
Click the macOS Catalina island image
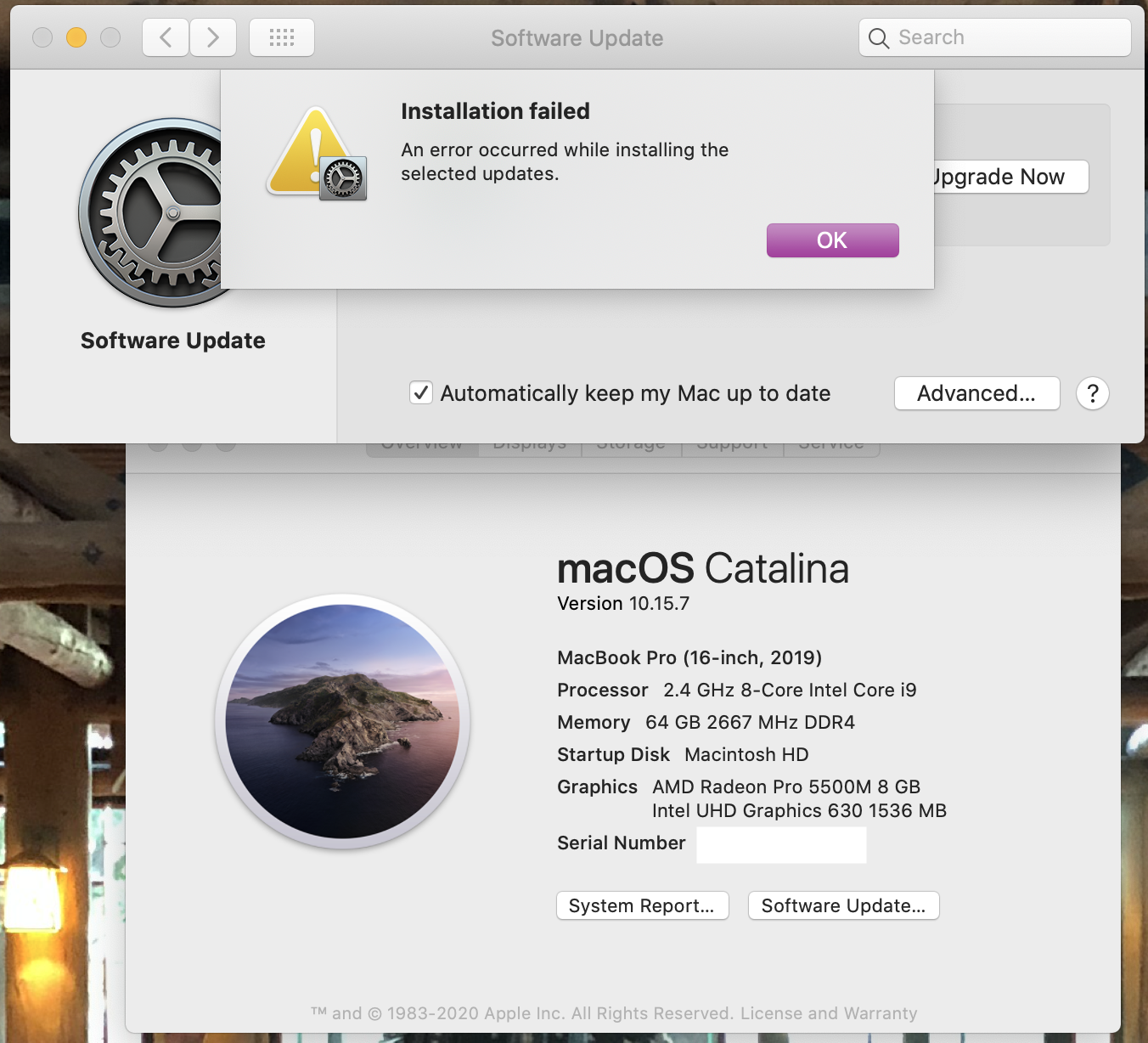coord(342,722)
